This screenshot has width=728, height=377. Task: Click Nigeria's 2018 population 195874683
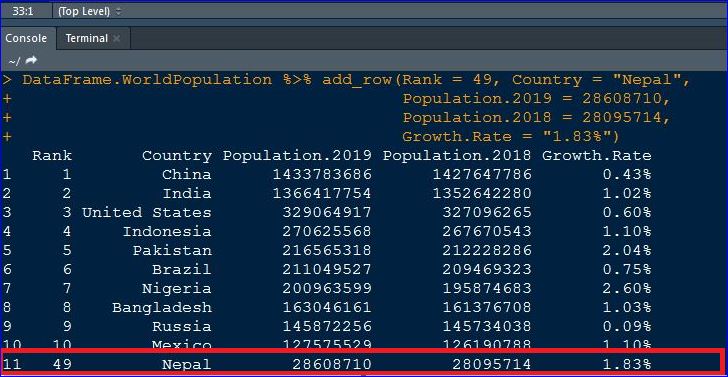[487, 288]
